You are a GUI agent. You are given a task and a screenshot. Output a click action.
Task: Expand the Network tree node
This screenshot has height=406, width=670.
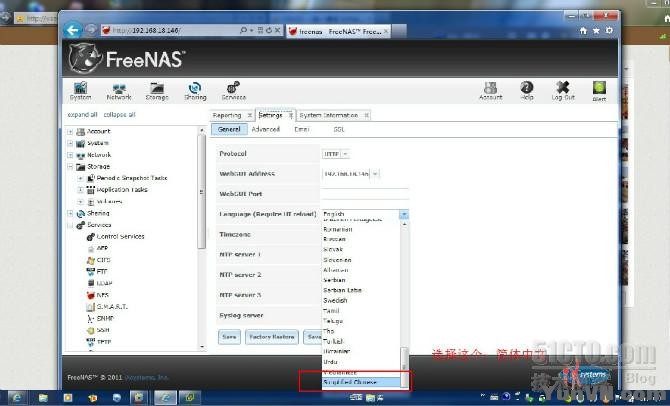(70, 155)
